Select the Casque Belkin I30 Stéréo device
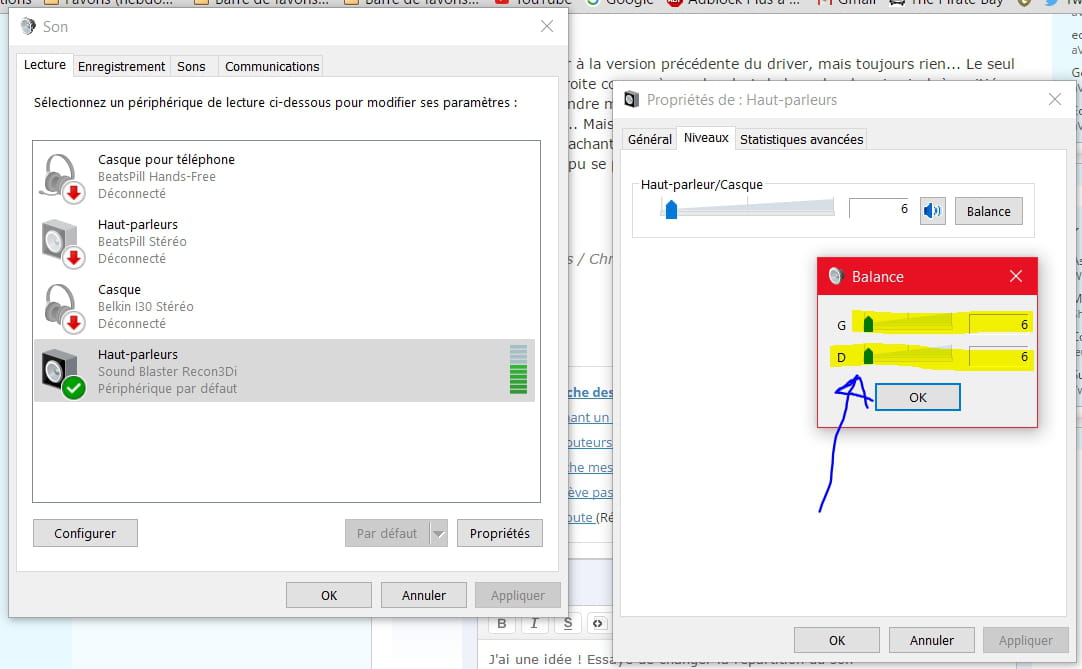1082x669 pixels. pos(284,307)
